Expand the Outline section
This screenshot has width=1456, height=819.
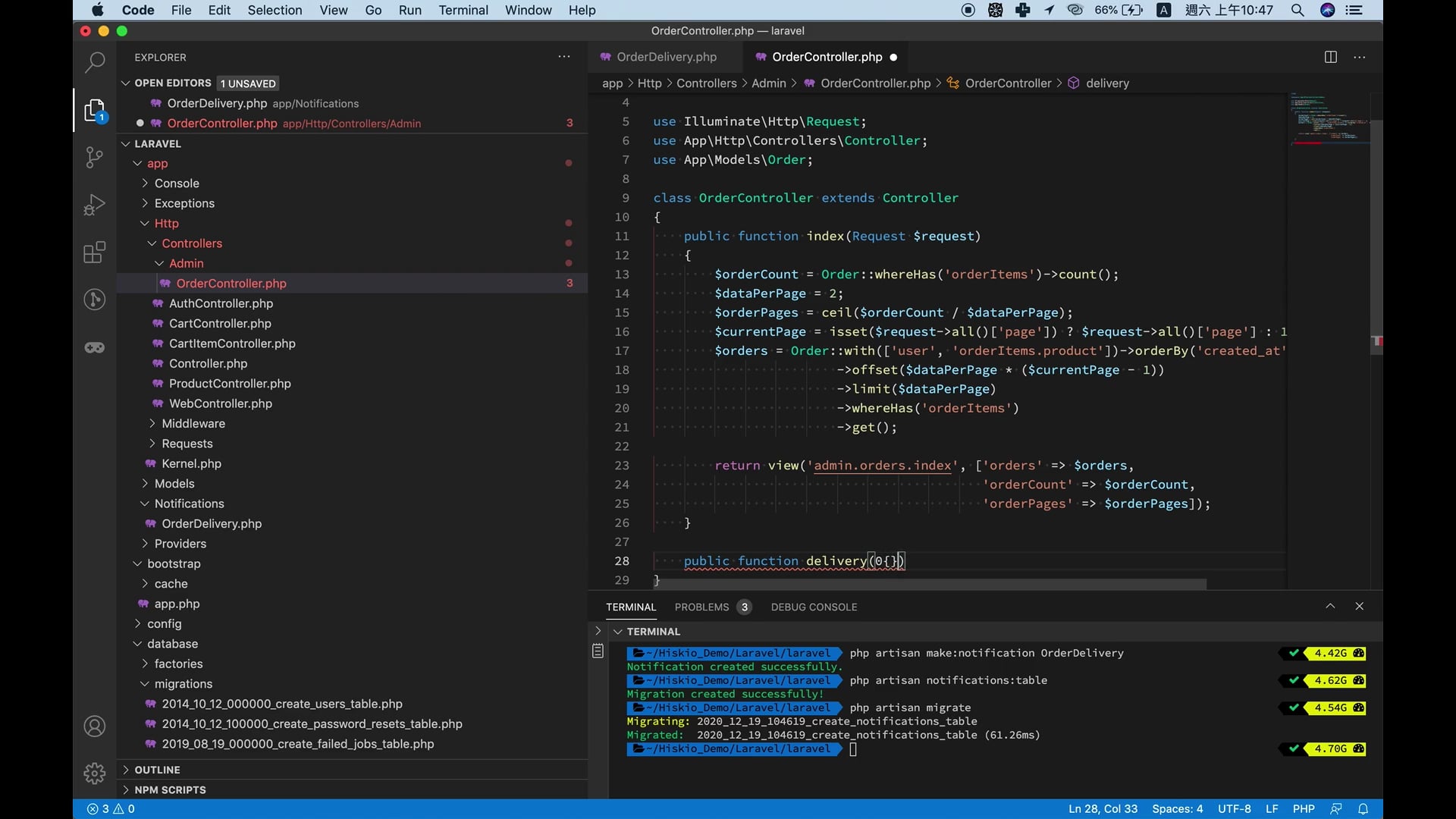pyautogui.click(x=157, y=769)
